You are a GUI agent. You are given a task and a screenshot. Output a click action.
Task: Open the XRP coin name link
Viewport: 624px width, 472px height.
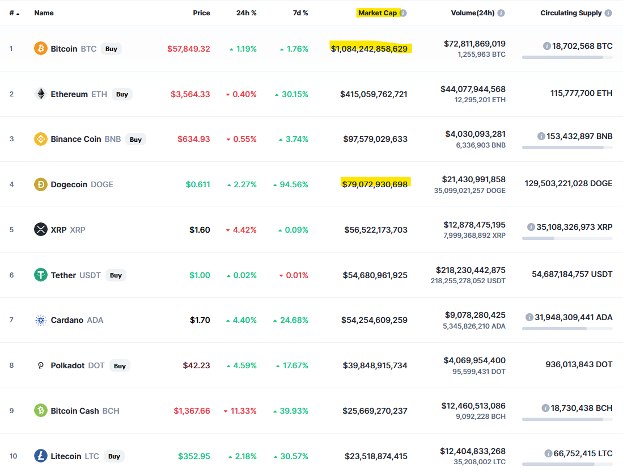click(58, 230)
